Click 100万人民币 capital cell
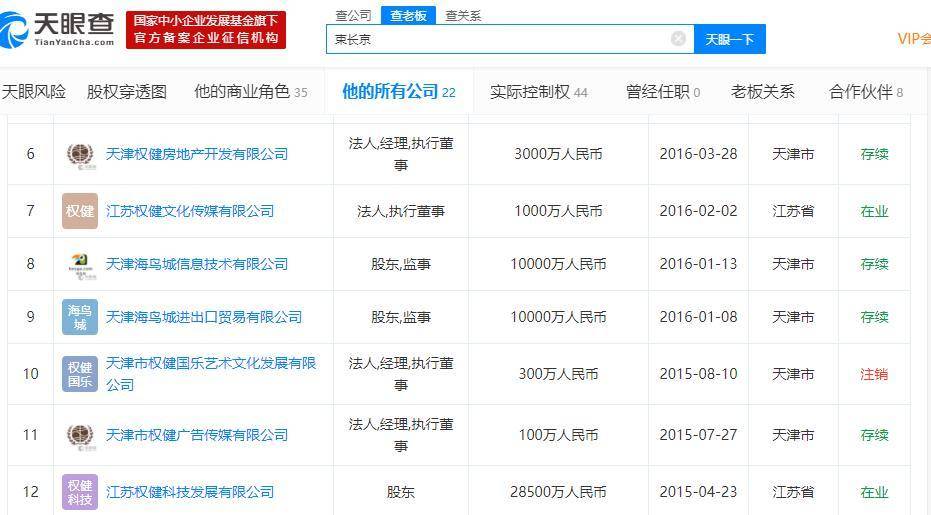 coord(558,435)
